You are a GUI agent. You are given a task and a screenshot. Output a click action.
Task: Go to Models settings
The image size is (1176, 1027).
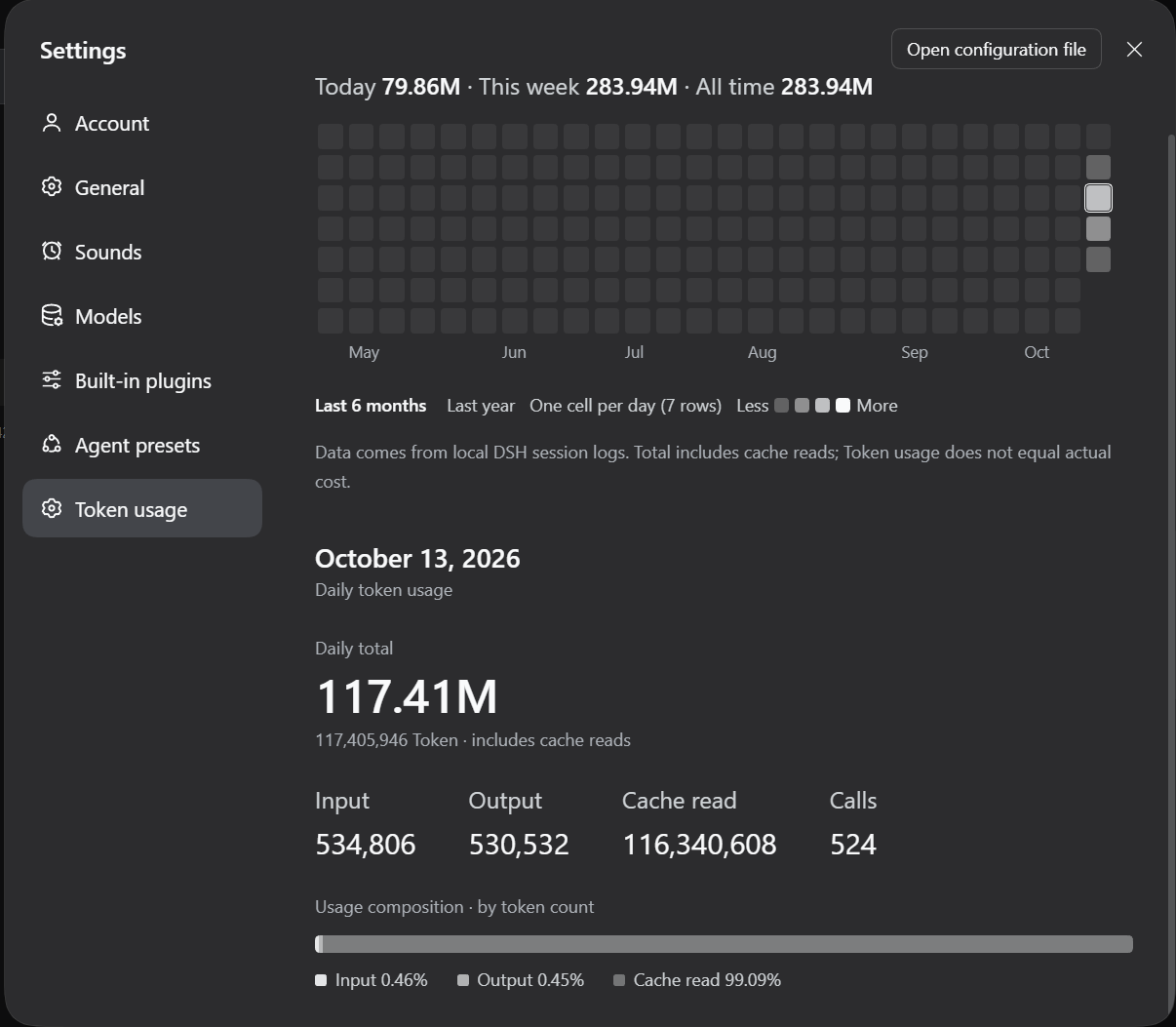(142, 316)
